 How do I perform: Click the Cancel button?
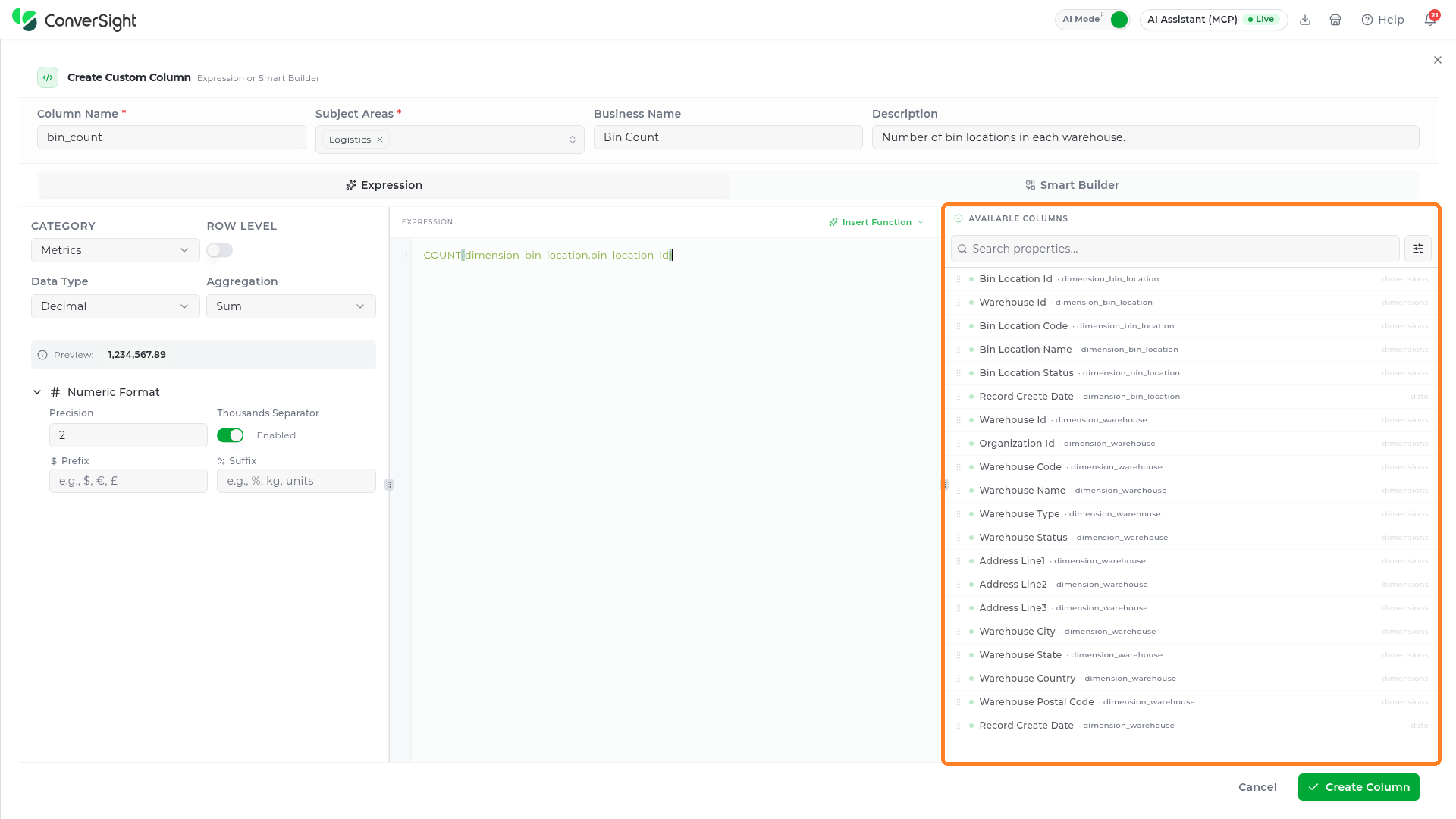tap(1257, 787)
